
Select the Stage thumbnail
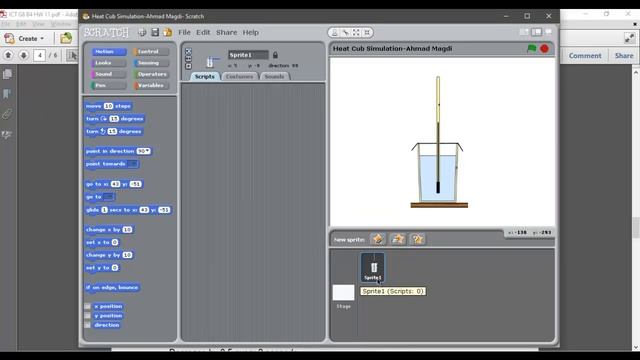point(344,293)
